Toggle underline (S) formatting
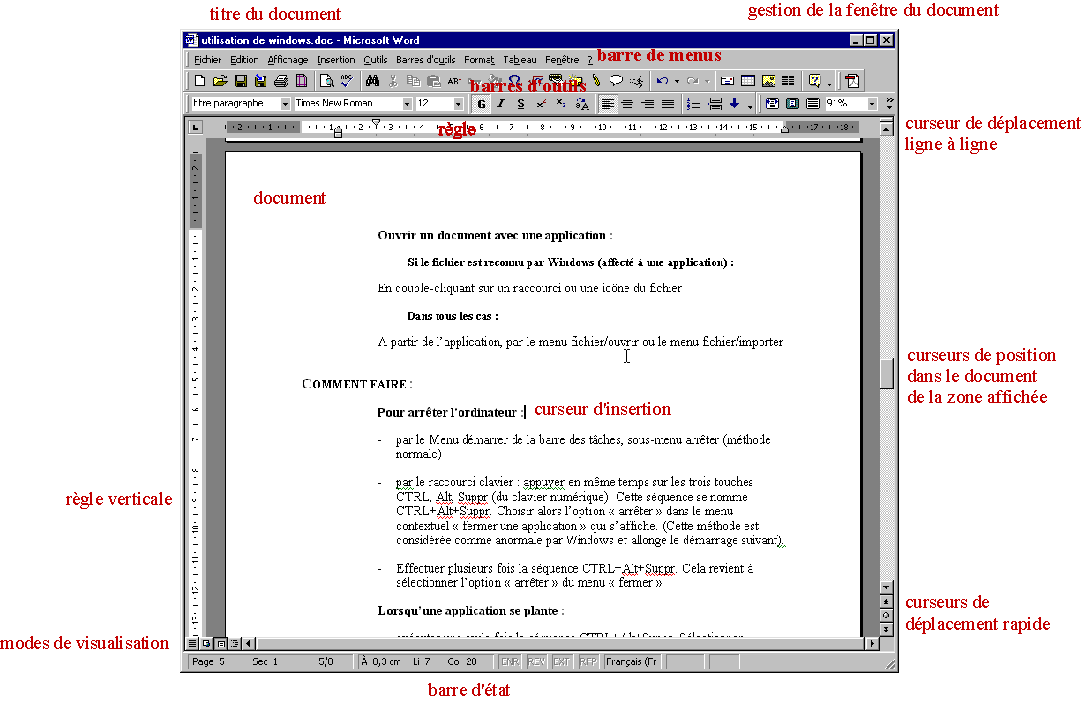This screenshot has width=1085, height=702. click(521, 104)
